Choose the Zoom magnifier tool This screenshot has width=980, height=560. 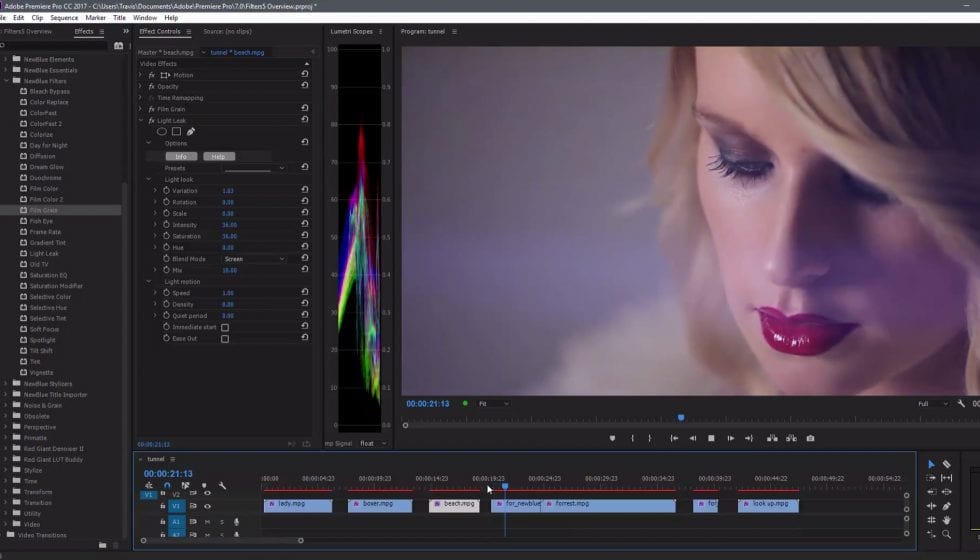coord(947,534)
